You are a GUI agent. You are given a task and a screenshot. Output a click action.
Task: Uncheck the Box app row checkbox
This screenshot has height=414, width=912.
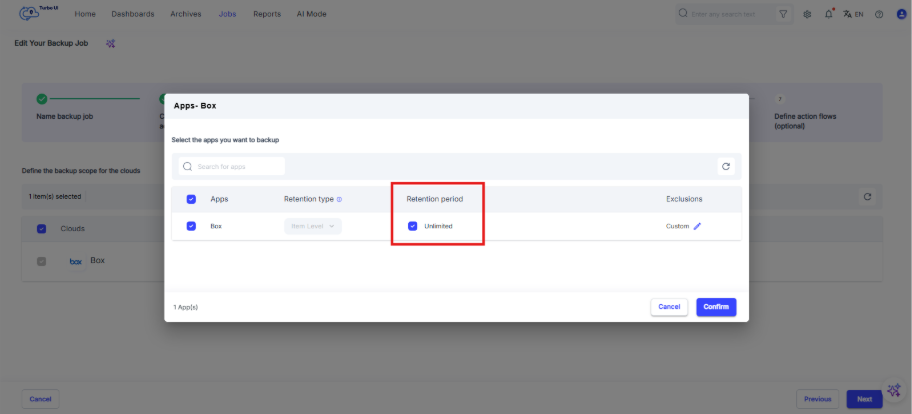[x=191, y=226]
